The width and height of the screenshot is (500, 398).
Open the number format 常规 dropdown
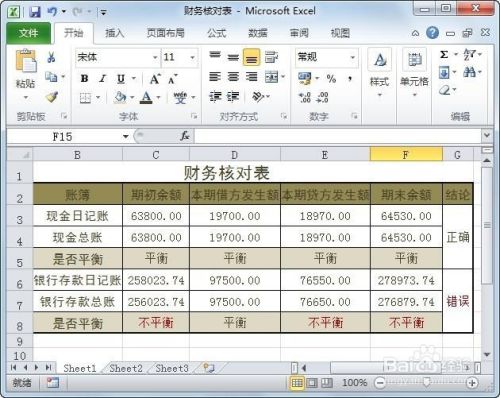pos(352,57)
